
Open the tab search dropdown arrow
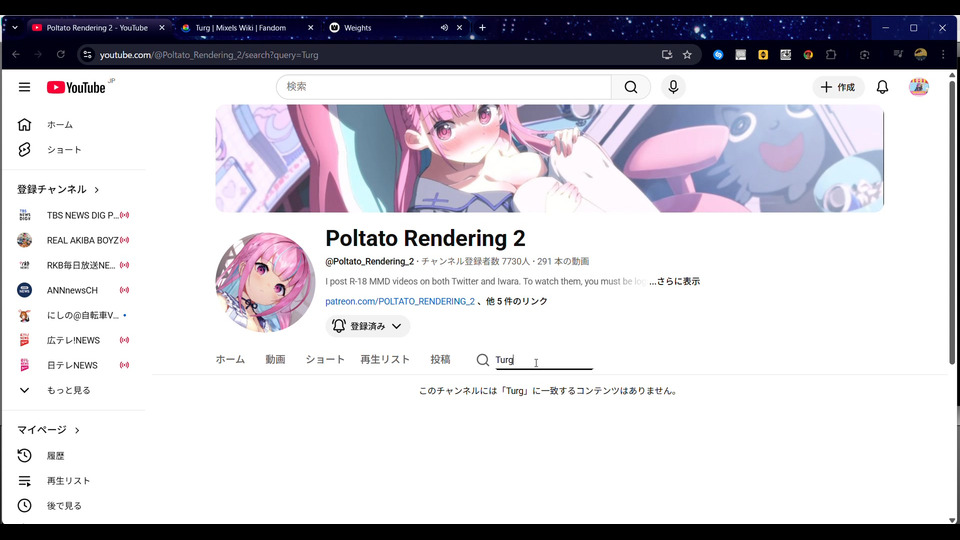[15, 28]
